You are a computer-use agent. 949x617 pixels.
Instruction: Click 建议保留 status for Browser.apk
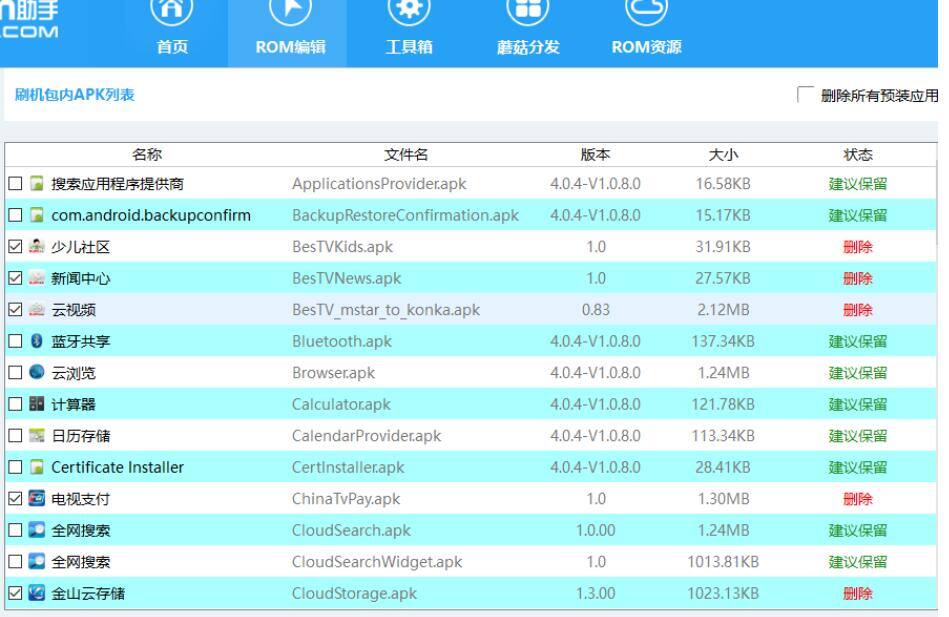coord(857,373)
